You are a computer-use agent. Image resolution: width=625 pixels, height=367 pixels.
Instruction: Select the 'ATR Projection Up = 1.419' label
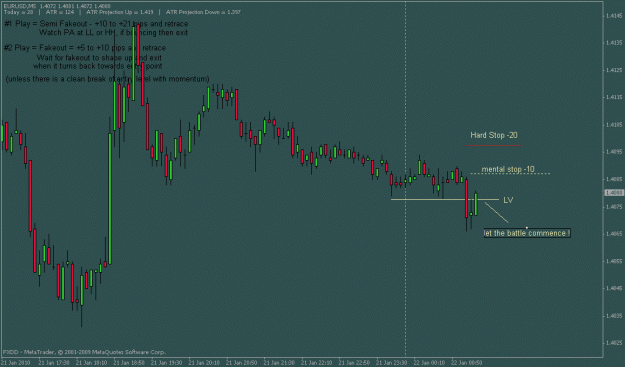click(x=120, y=12)
